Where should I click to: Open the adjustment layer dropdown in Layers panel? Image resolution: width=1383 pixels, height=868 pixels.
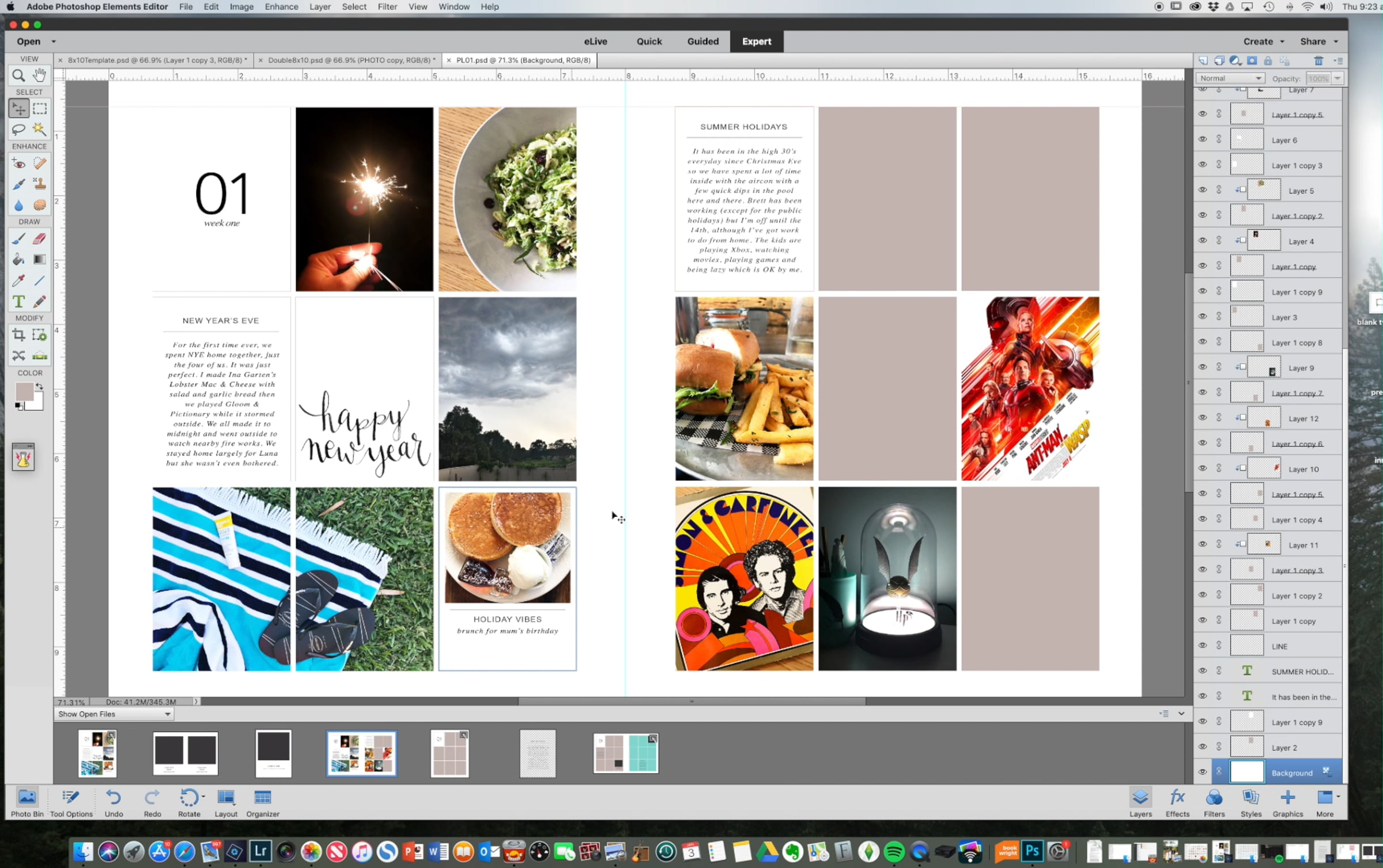click(x=1235, y=60)
